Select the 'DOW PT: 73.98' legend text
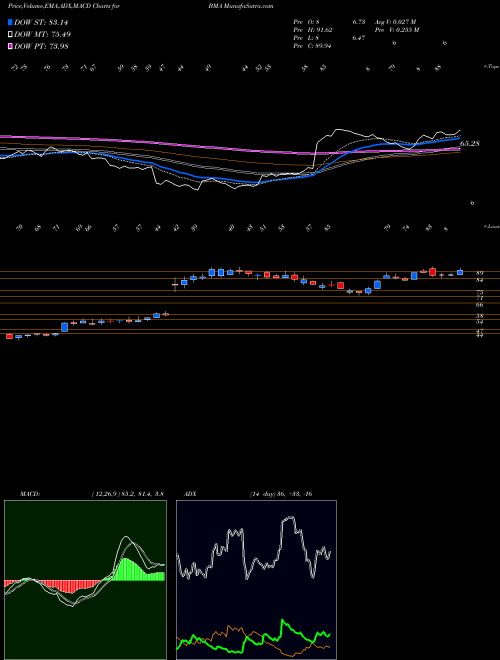Screen dimensions: 500x660 point(42,46)
